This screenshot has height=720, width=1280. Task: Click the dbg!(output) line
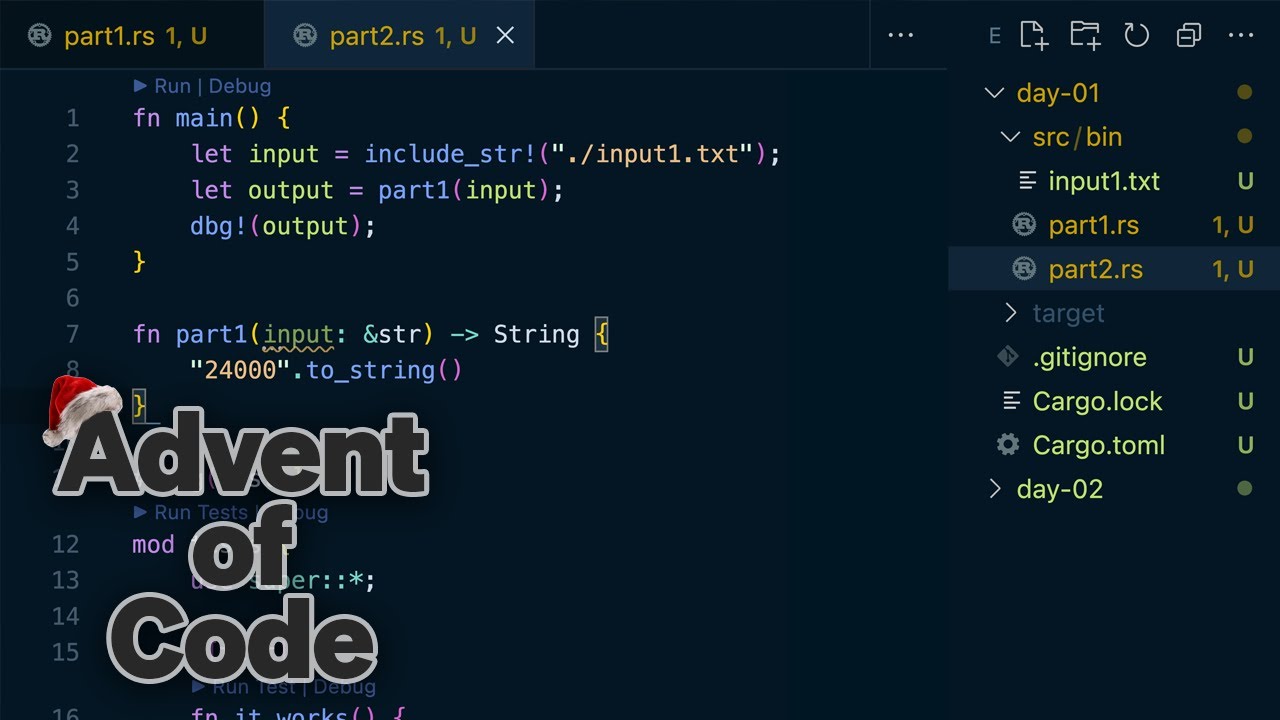[283, 226]
